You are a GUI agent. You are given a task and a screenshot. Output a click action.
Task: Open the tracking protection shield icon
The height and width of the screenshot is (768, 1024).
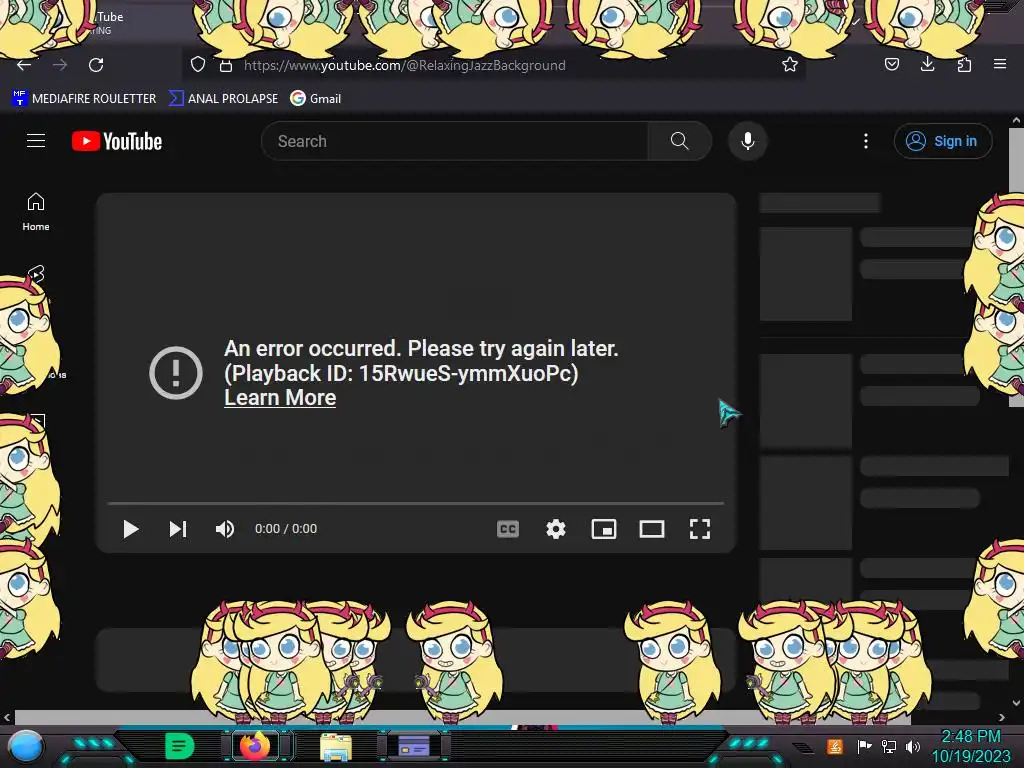198,64
